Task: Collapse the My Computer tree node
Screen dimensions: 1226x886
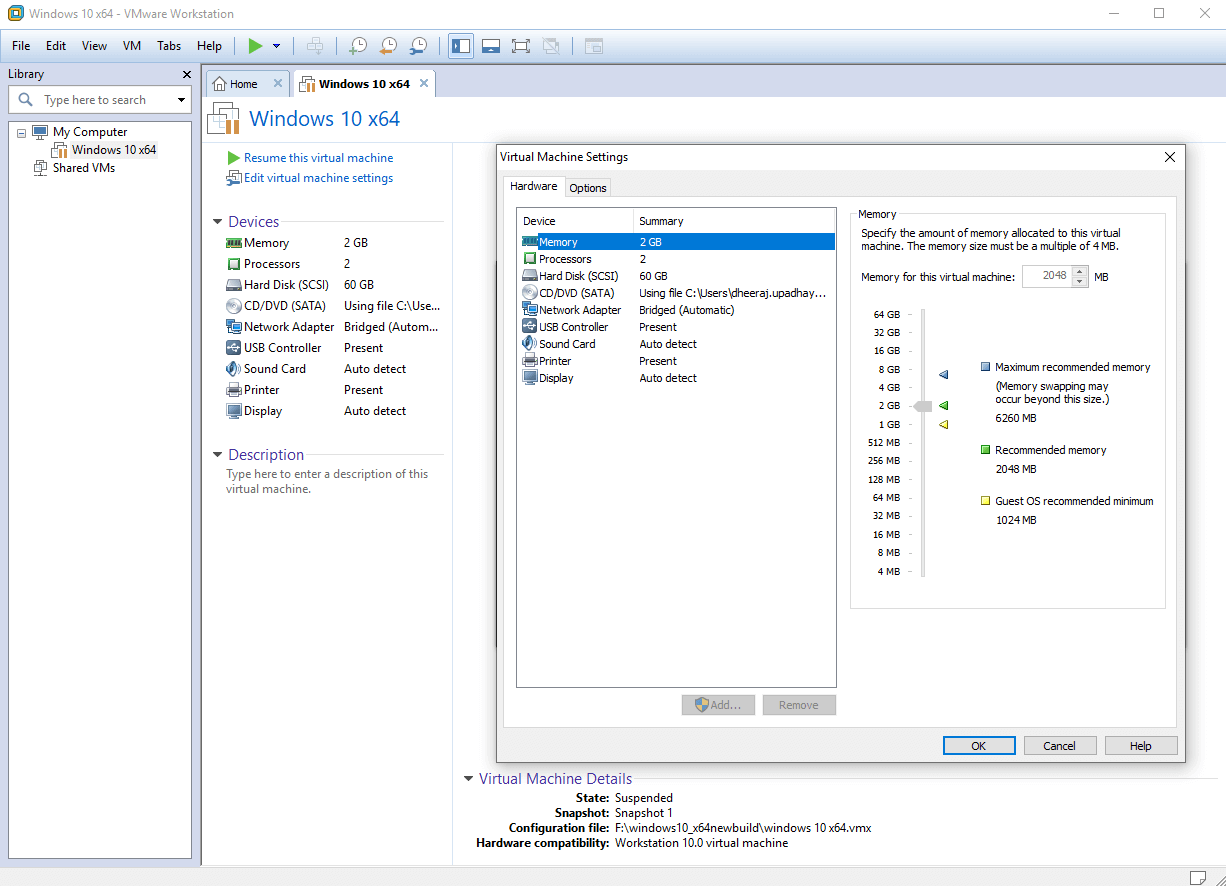Action: click(x=21, y=133)
